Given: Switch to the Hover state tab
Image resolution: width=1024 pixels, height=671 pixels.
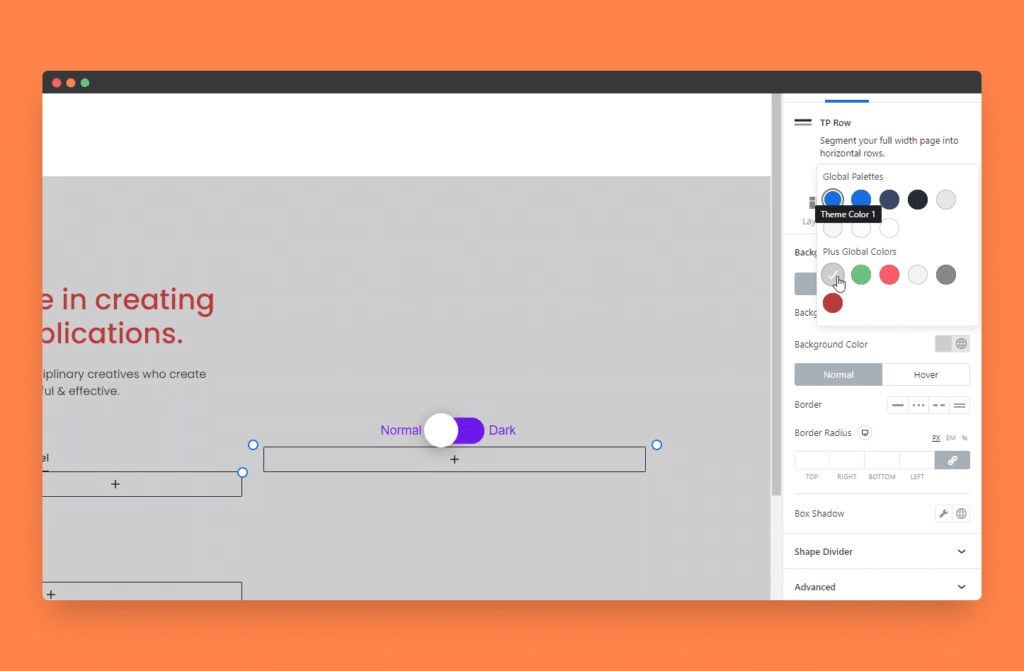Looking at the screenshot, I should click(x=925, y=375).
